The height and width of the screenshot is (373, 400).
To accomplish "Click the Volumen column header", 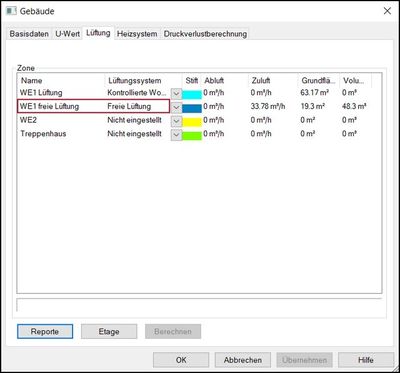I will tap(355, 81).
